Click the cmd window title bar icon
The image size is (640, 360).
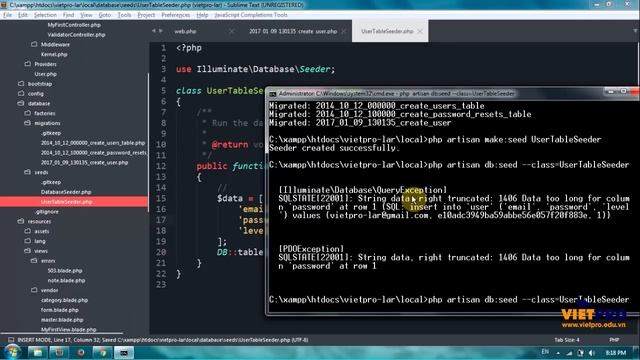pyautogui.click(x=272, y=94)
